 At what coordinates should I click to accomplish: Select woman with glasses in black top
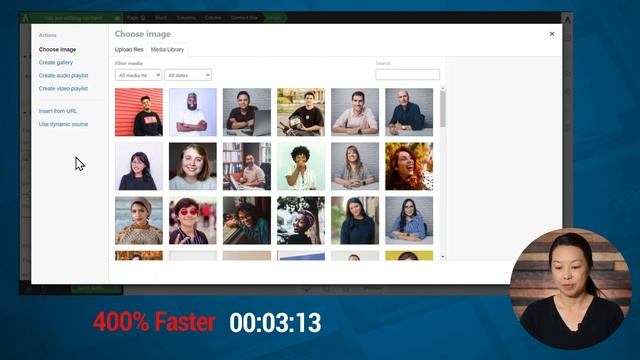point(139,166)
